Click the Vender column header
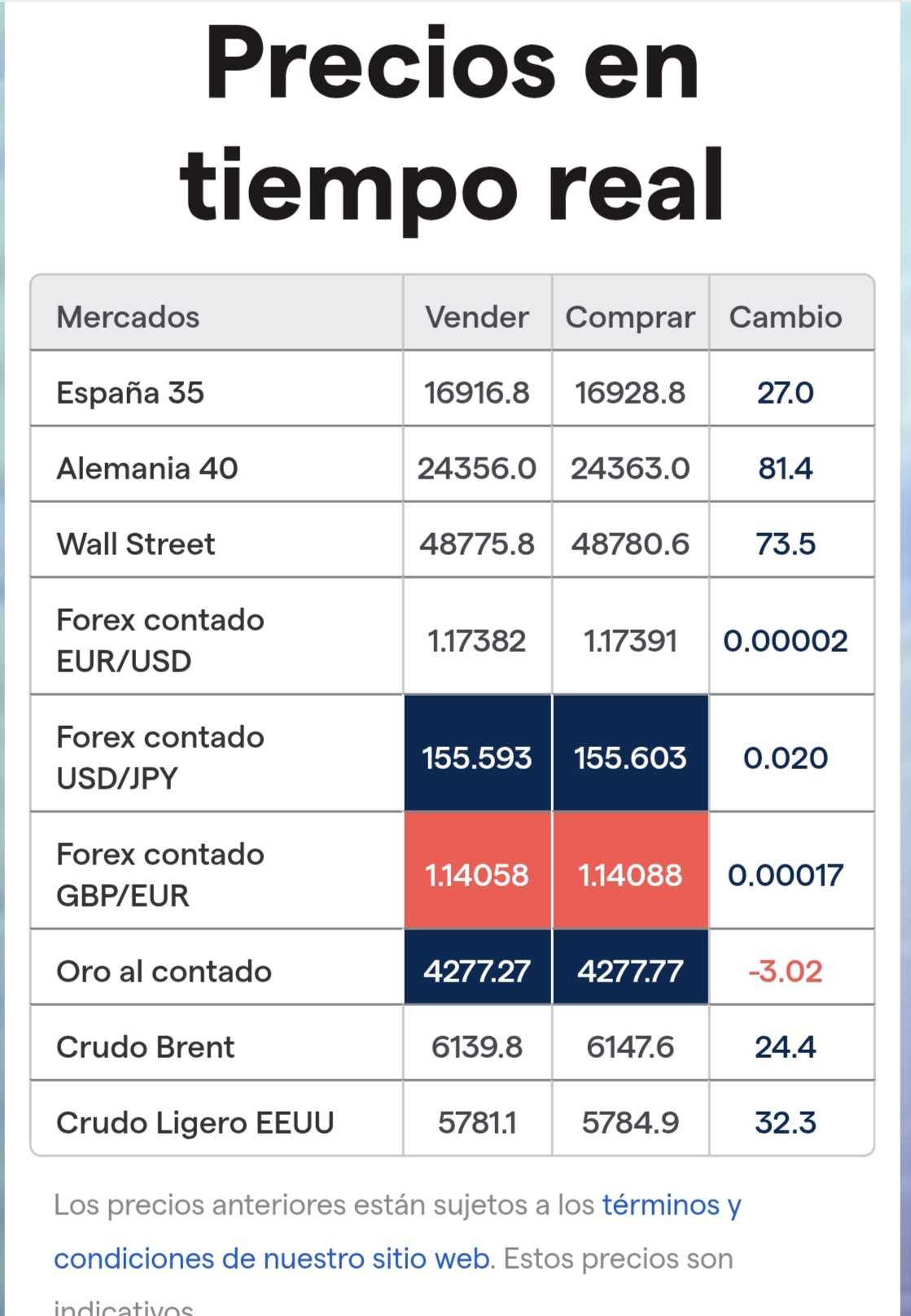 tap(477, 317)
